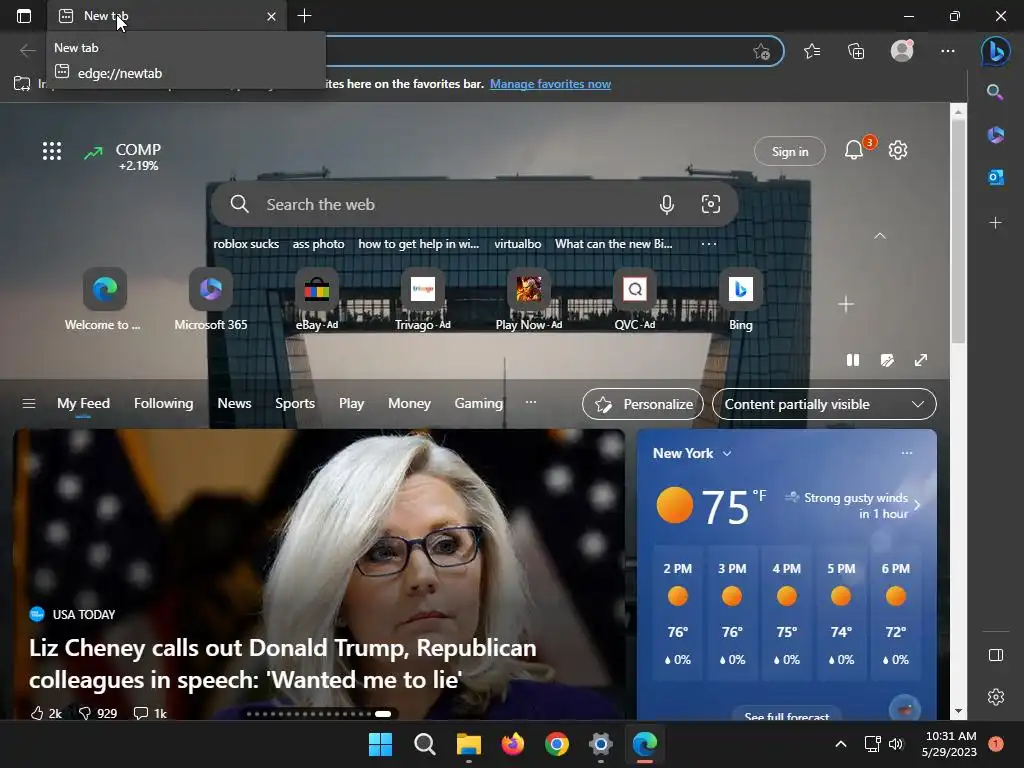The width and height of the screenshot is (1024, 768).
Task: Add this page to favorites star
Action: click(761, 52)
